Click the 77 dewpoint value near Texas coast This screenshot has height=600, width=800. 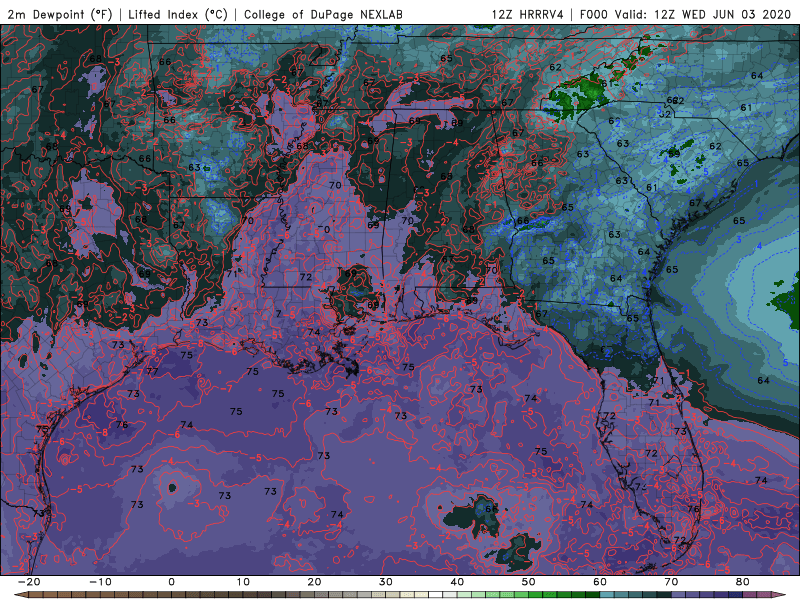(x=152, y=371)
